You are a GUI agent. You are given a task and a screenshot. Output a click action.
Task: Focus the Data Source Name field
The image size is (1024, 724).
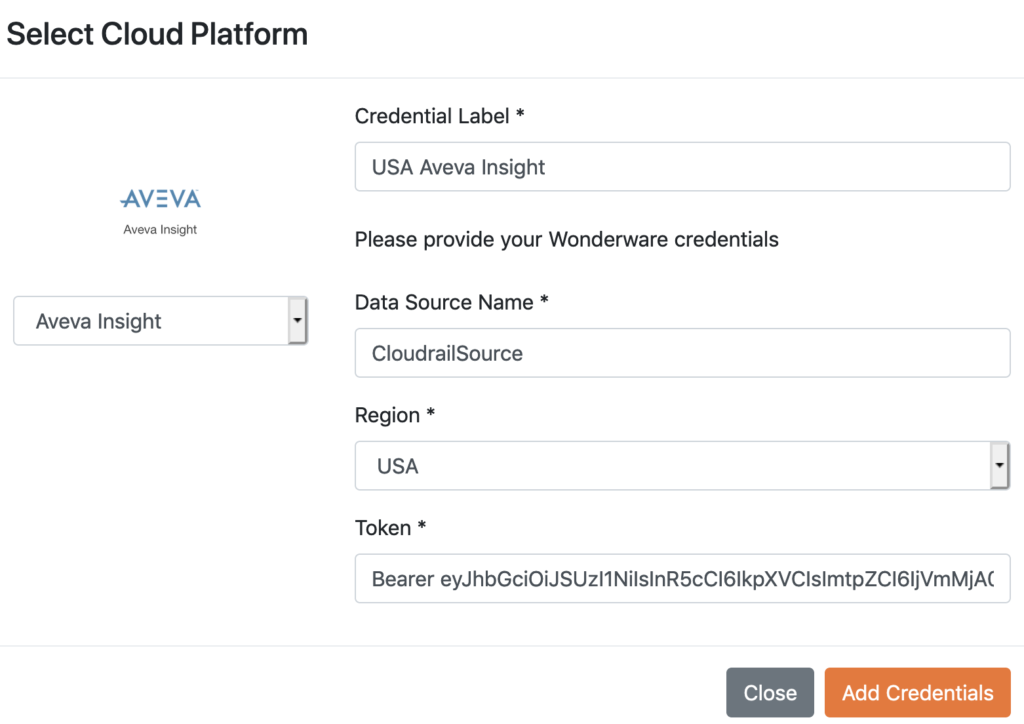[682, 353]
